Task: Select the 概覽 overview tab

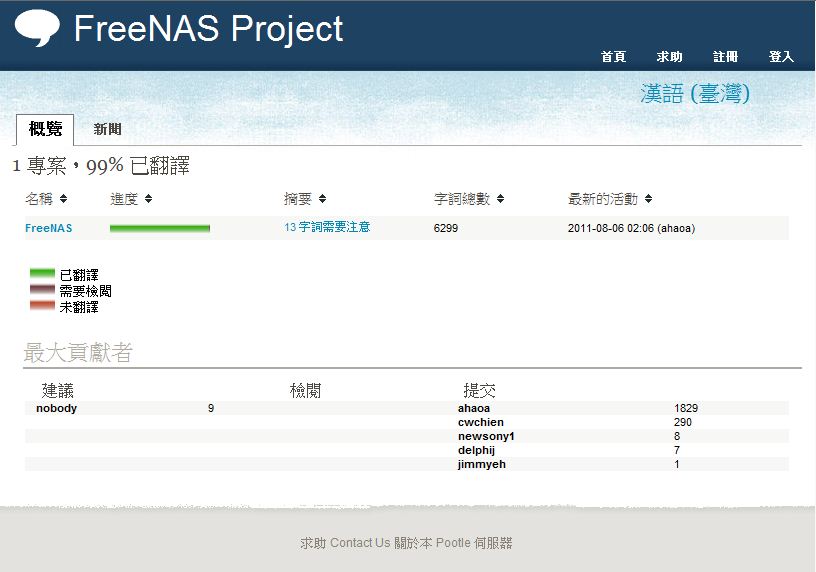Action: (45, 129)
